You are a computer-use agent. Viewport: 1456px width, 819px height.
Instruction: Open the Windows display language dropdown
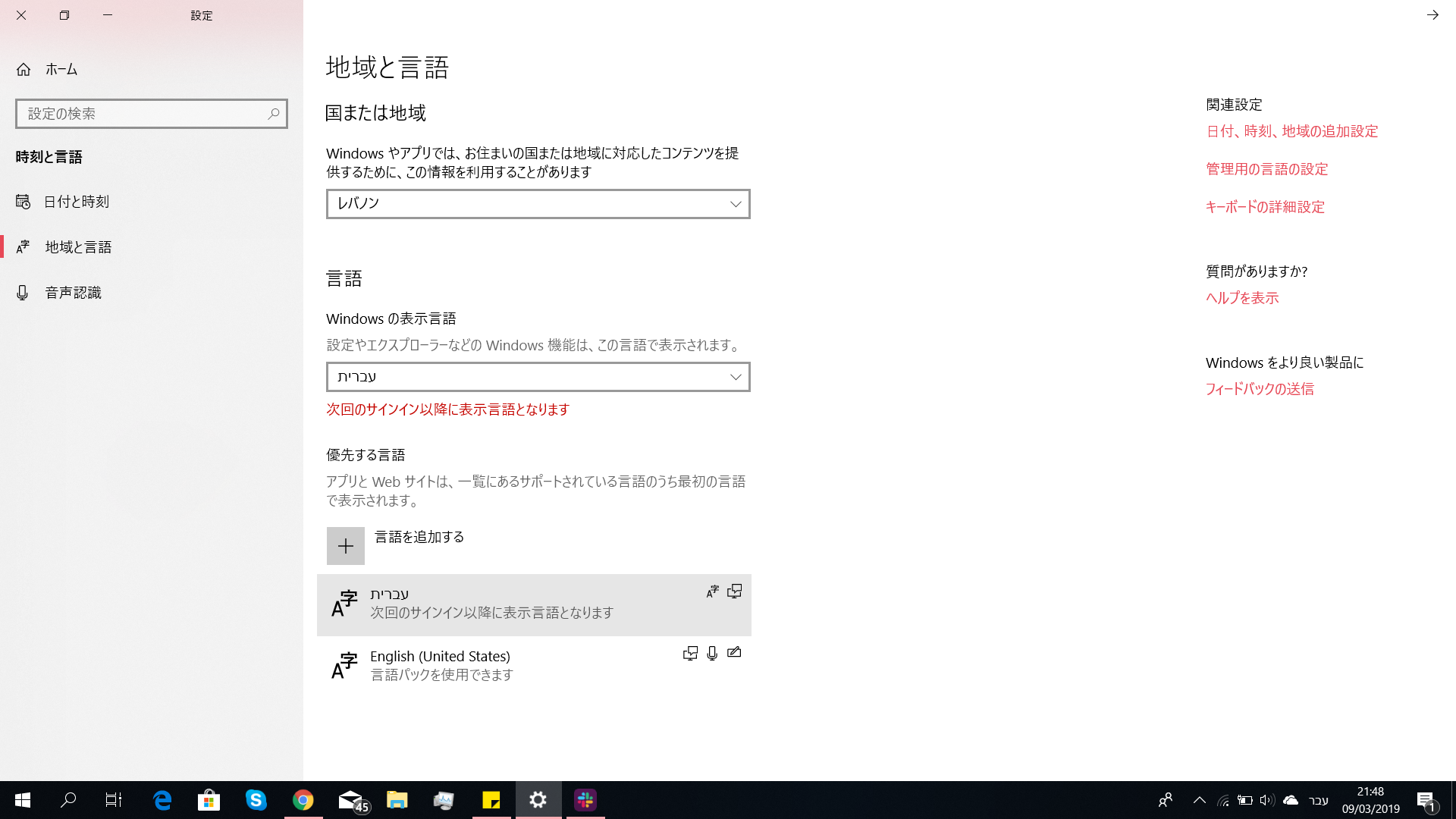(x=537, y=377)
